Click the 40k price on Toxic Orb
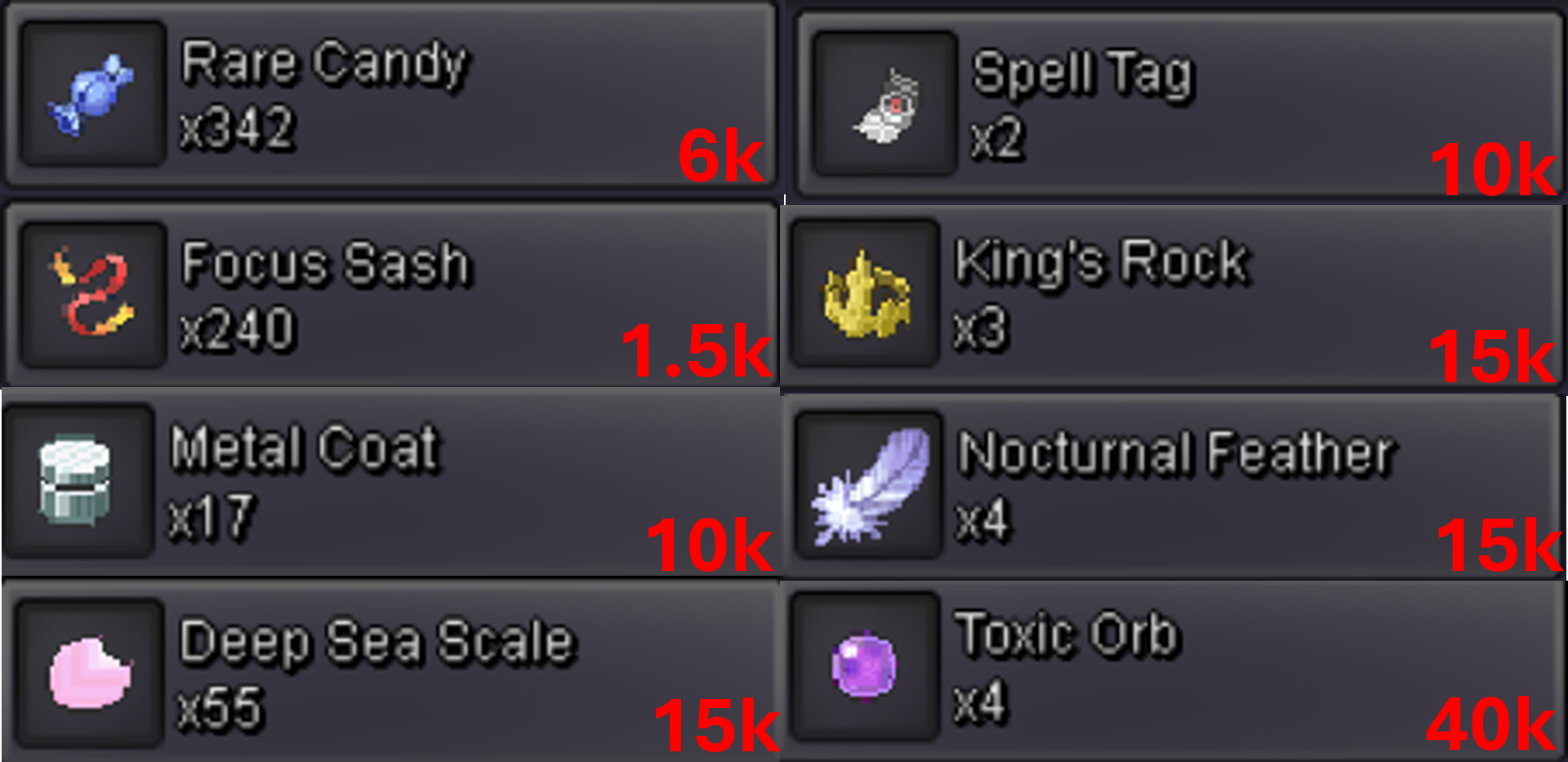 click(x=1491, y=724)
